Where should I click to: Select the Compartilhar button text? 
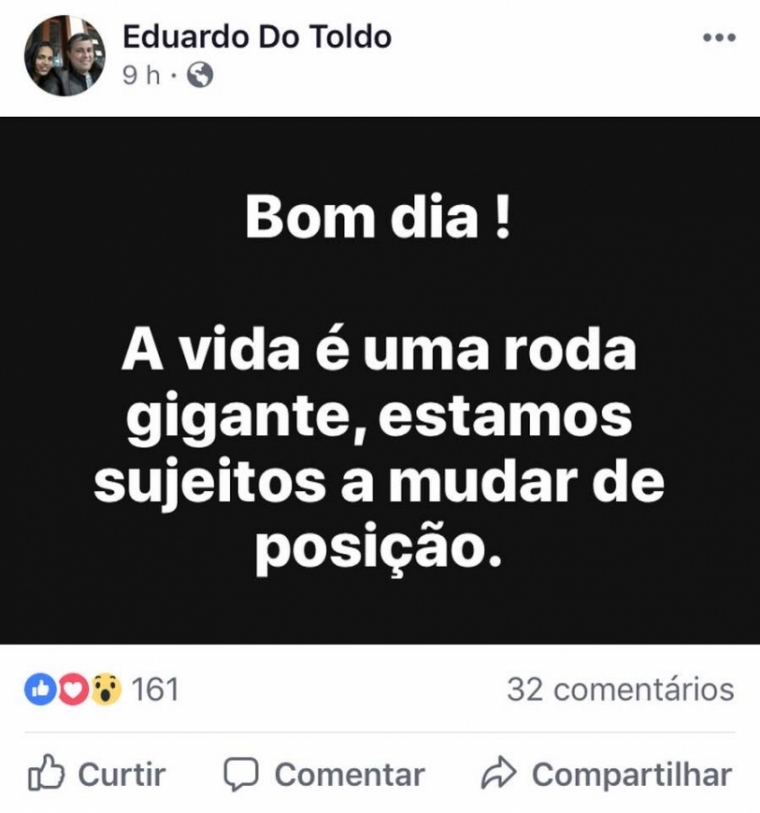(x=632, y=775)
